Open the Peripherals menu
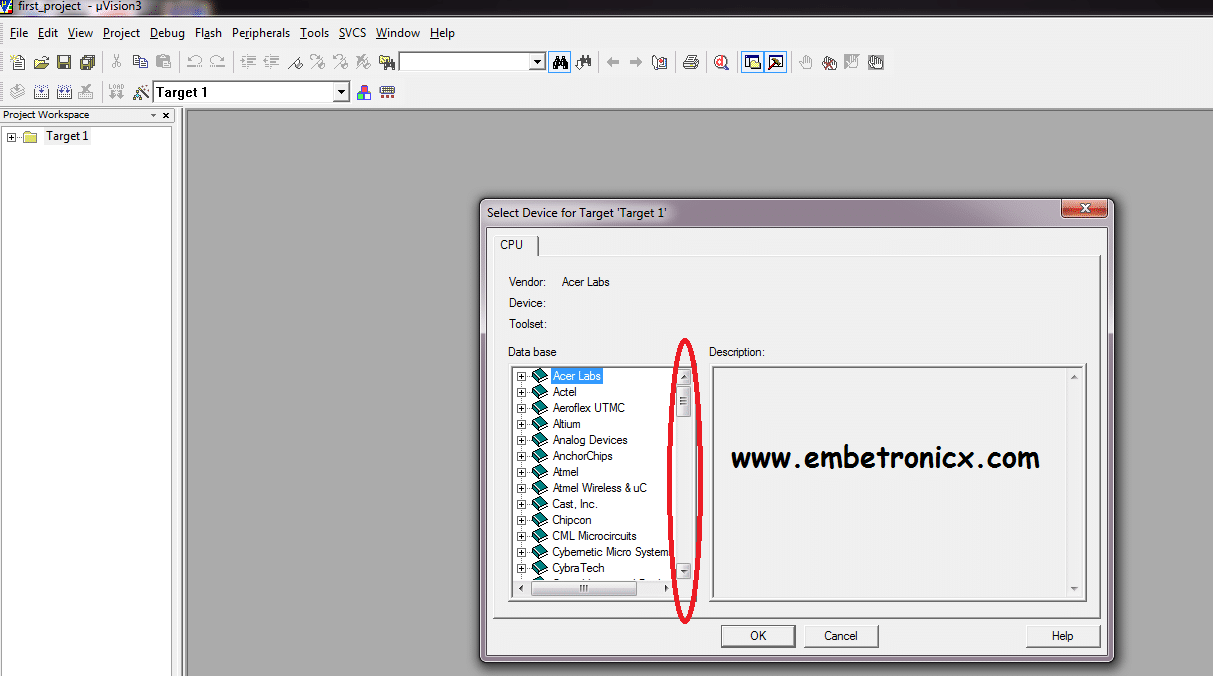This screenshot has width=1213, height=676. coord(260,33)
